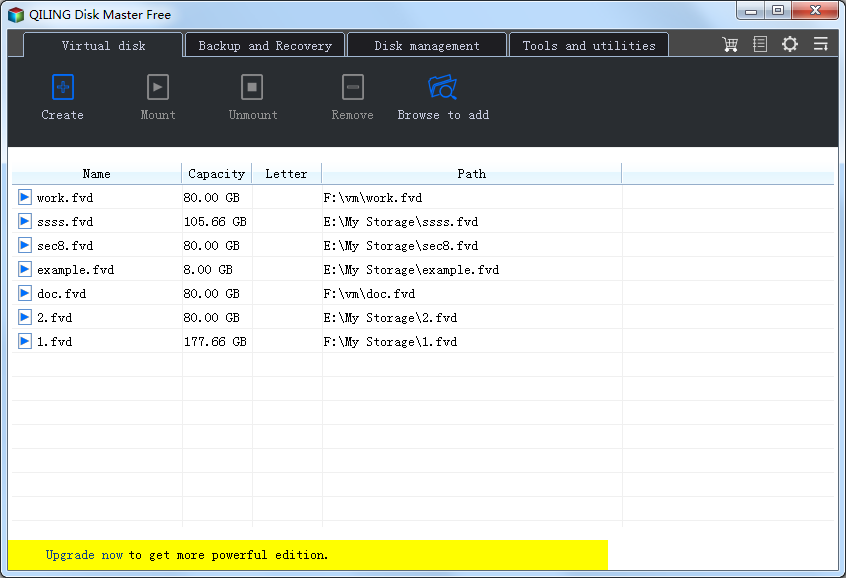Click the 177.66 GB capacity value

[215, 342]
